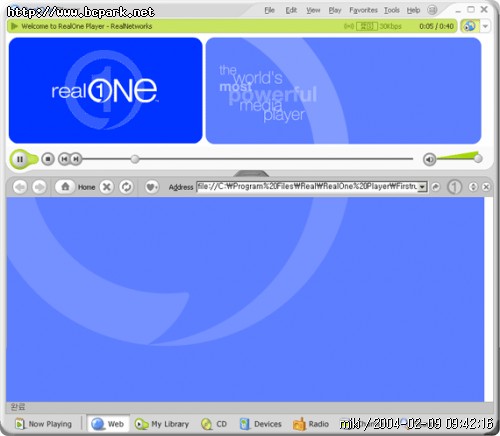This screenshot has height=436, width=500.
Task: Open the Devices tab
Action: coord(261,424)
